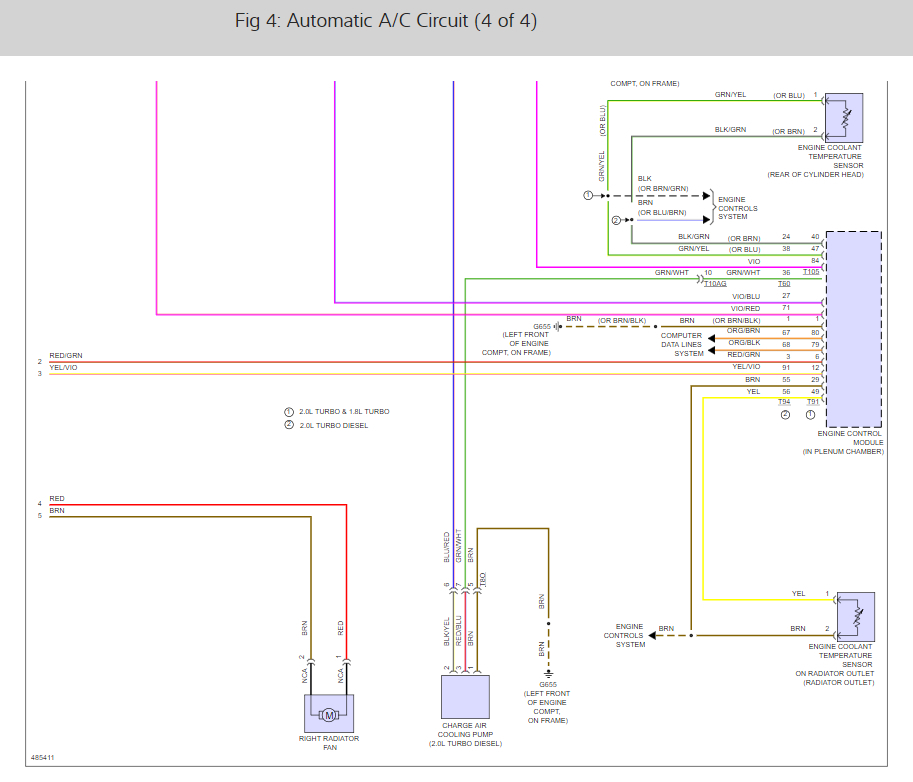Image resolution: width=913 pixels, height=782 pixels.
Task: Click the bottom G655 ground symbol
Action: click(548, 674)
